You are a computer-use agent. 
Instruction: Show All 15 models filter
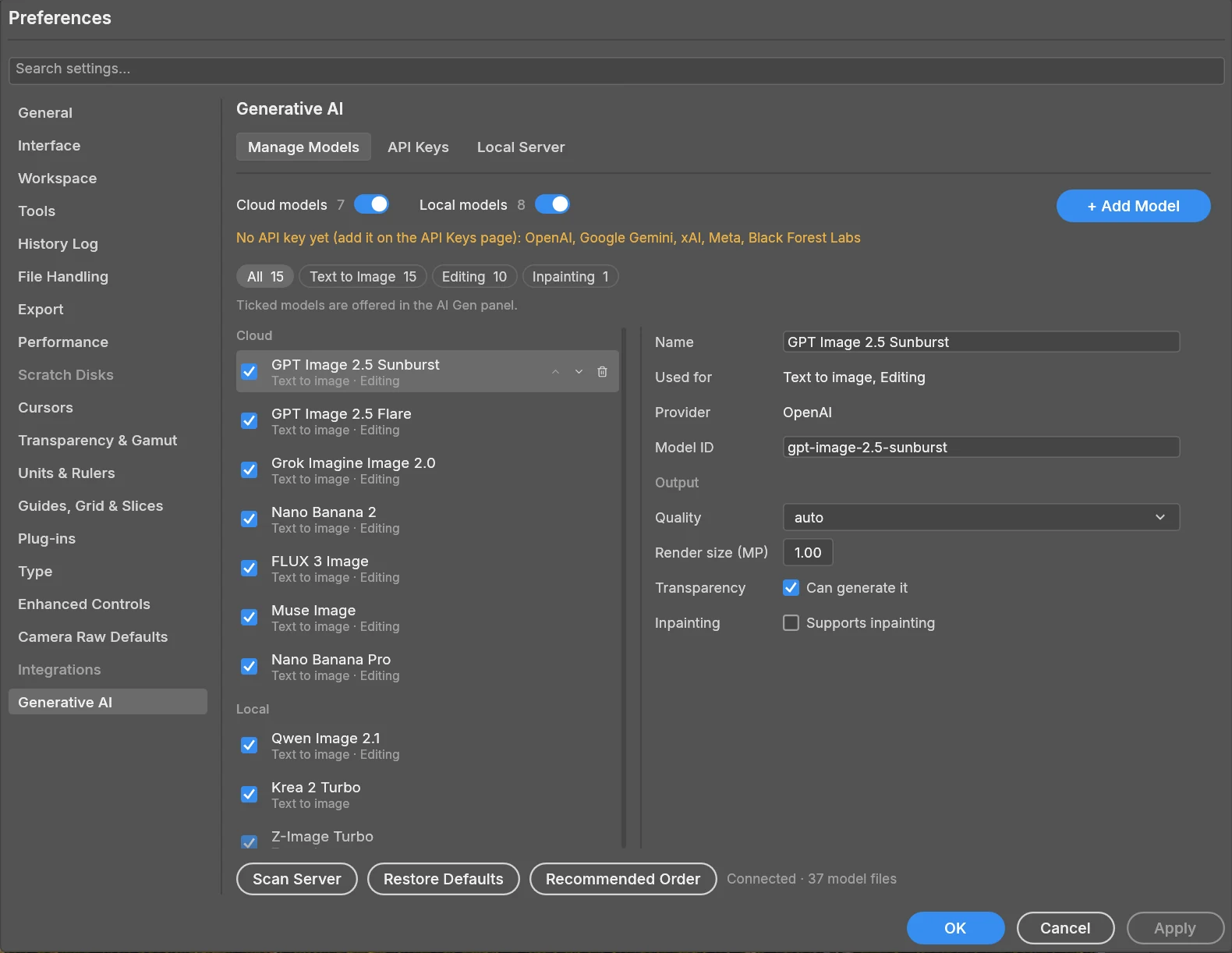point(265,277)
